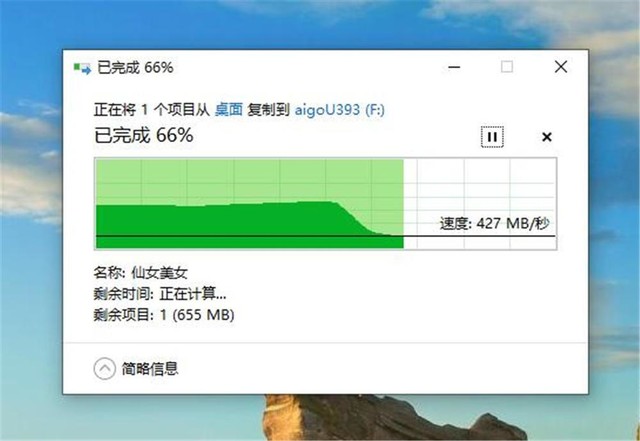Open the aigoU393 (F:) destination link
Viewport: 640px width, 441px height.
pos(340,109)
